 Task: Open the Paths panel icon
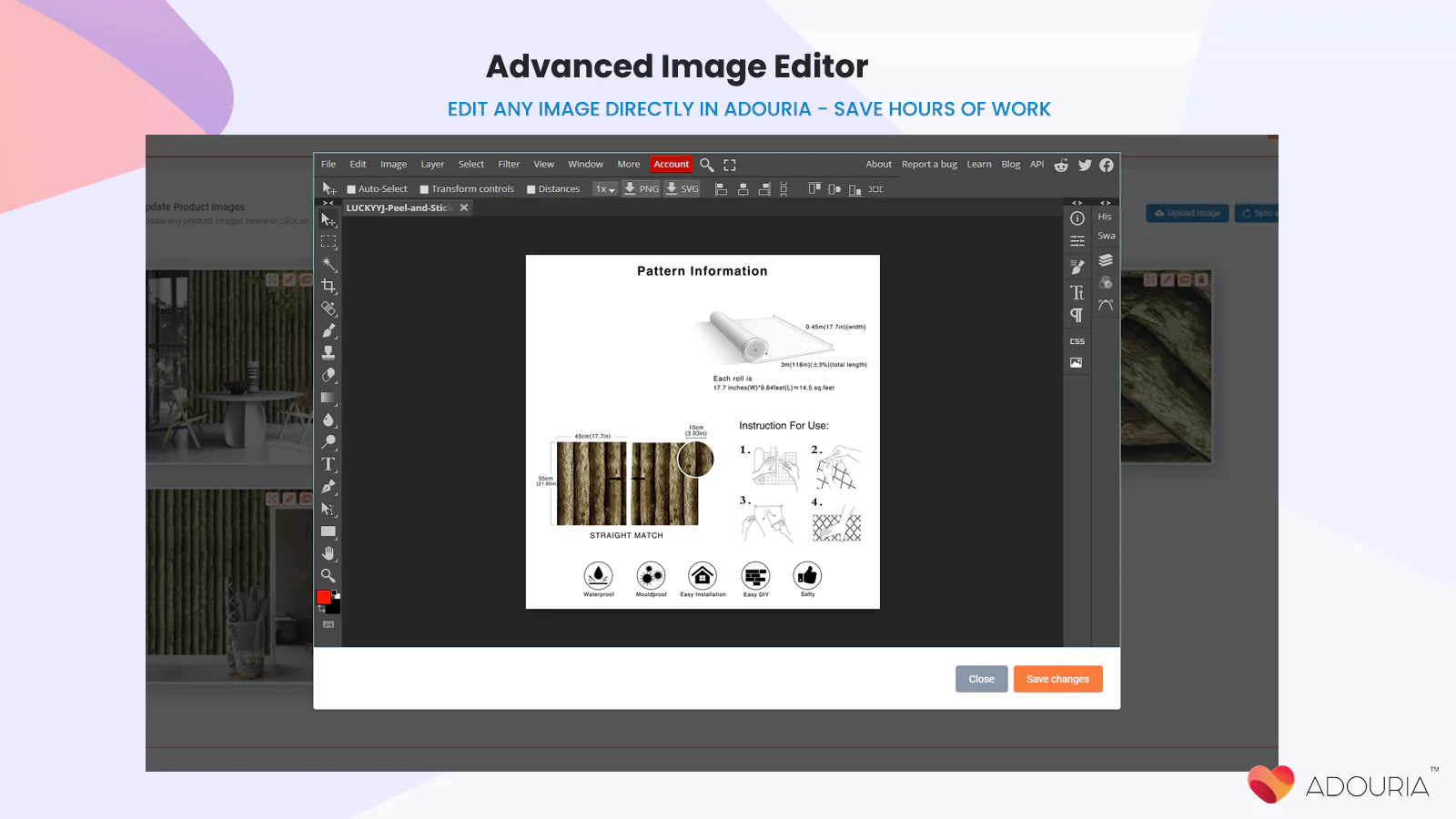[x=1106, y=305]
